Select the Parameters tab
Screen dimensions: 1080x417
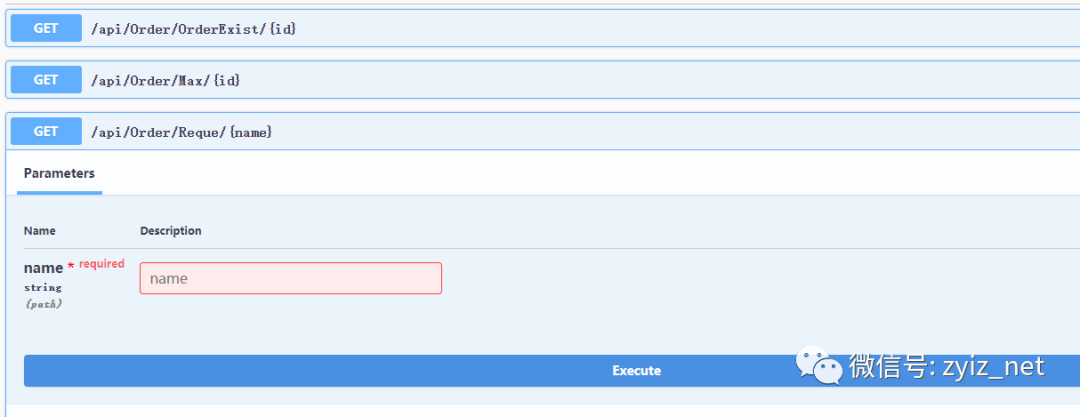click(59, 173)
